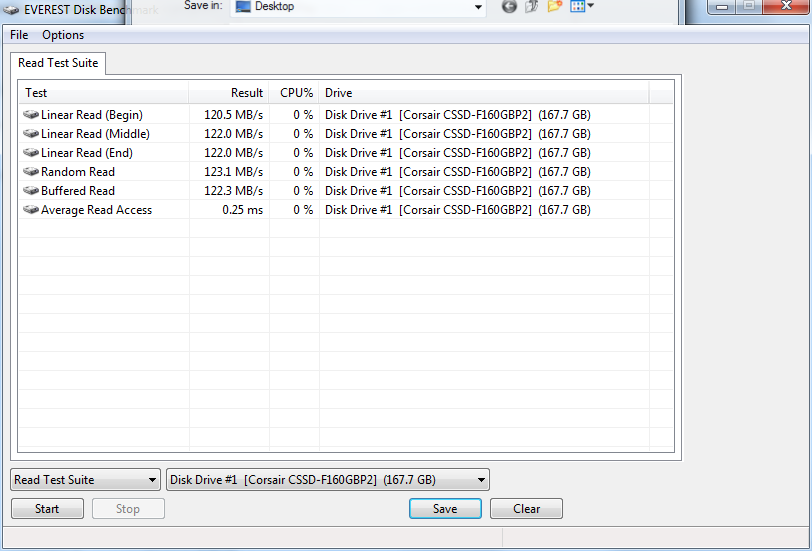The image size is (812, 551).
Task: Save the benchmark results
Action: pos(445,509)
